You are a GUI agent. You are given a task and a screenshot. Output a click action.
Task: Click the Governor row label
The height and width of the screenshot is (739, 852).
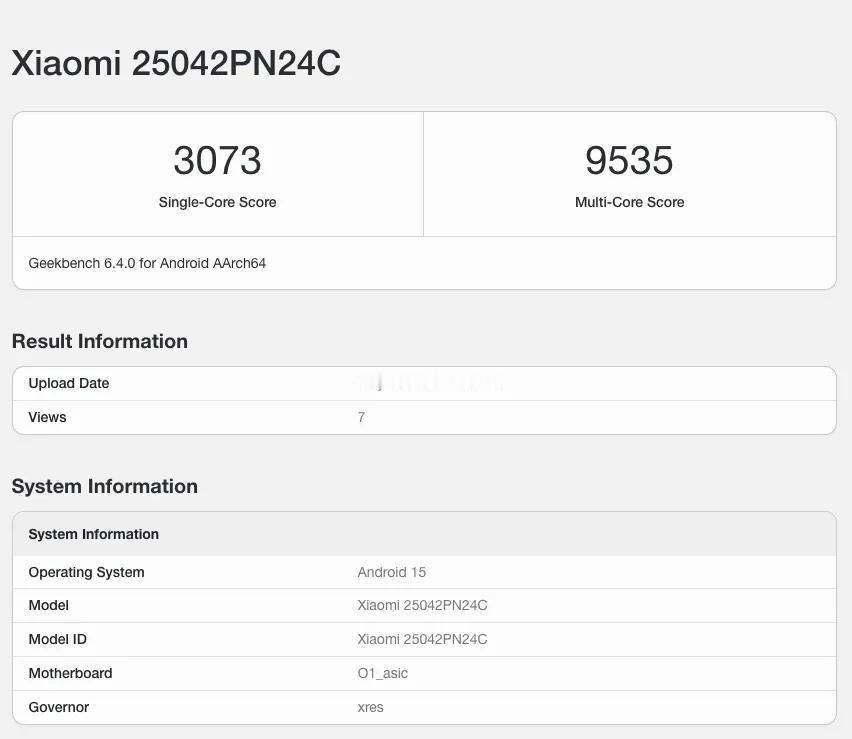59,707
